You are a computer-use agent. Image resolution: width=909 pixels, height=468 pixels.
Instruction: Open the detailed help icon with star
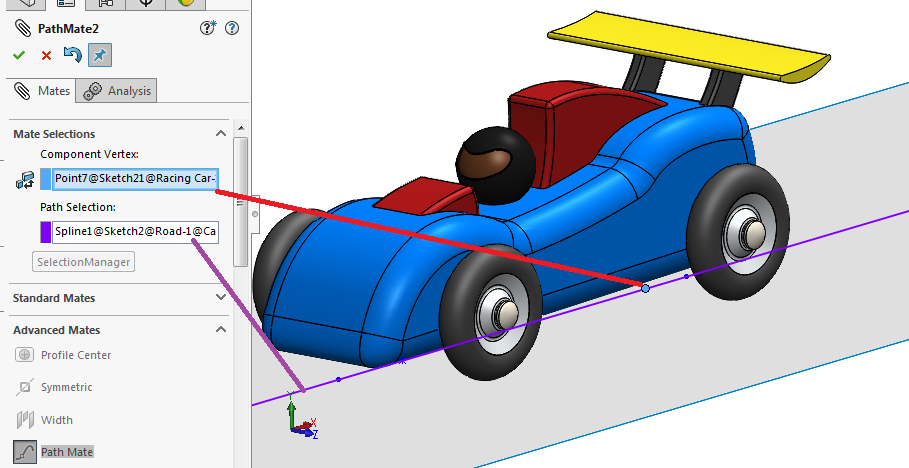tap(208, 27)
